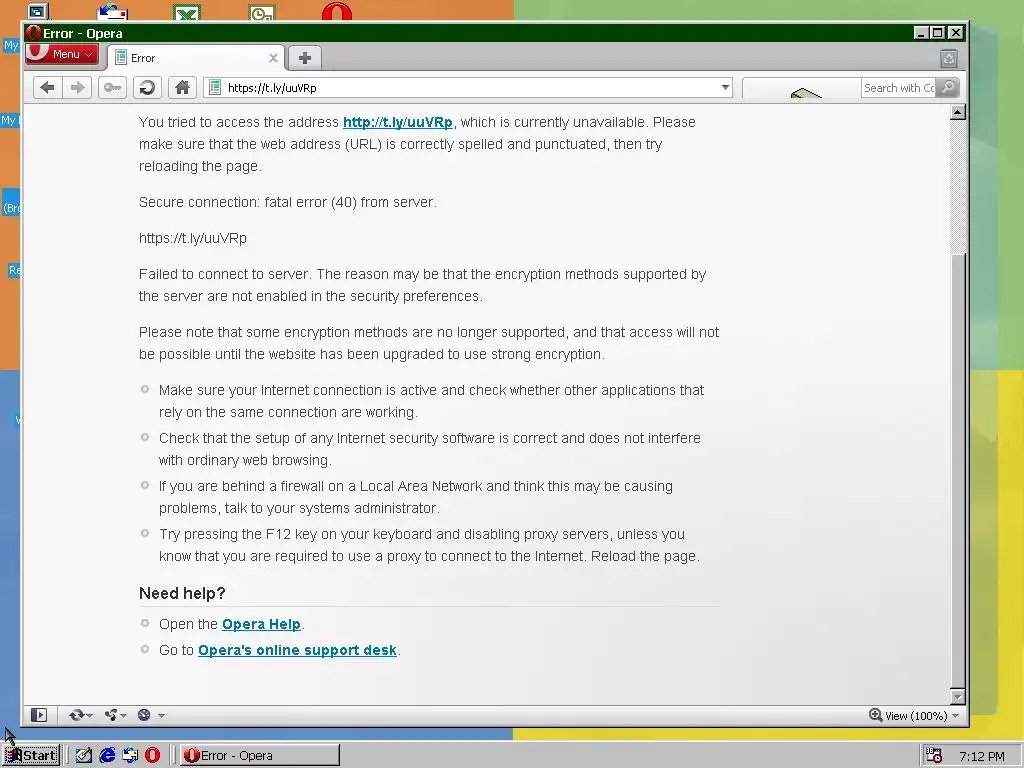Follow the http://t.ly/uuVRp link
The height and width of the screenshot is (768, 1024).
397,122
